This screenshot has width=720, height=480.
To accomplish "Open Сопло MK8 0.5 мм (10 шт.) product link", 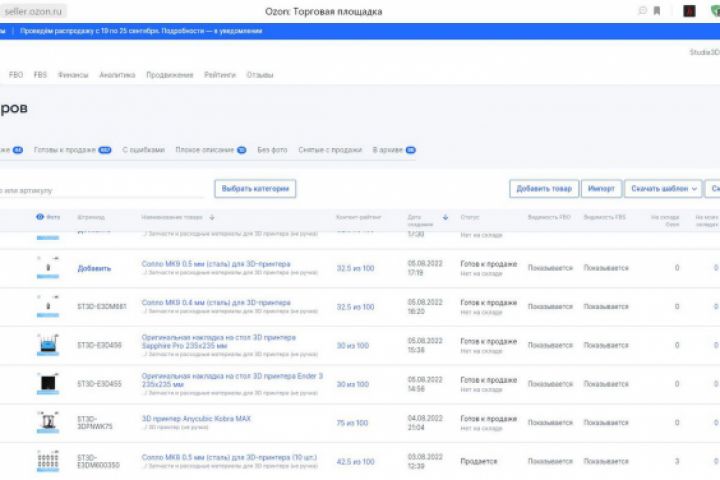I will pos(229,457).
